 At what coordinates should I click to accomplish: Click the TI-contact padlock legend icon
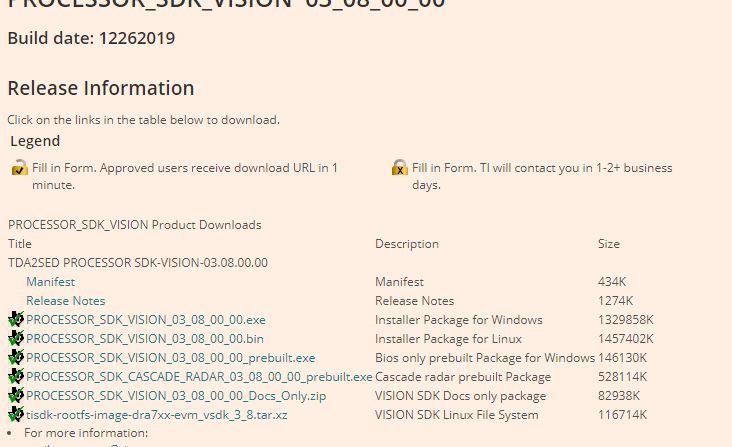[x=400, y=168]
